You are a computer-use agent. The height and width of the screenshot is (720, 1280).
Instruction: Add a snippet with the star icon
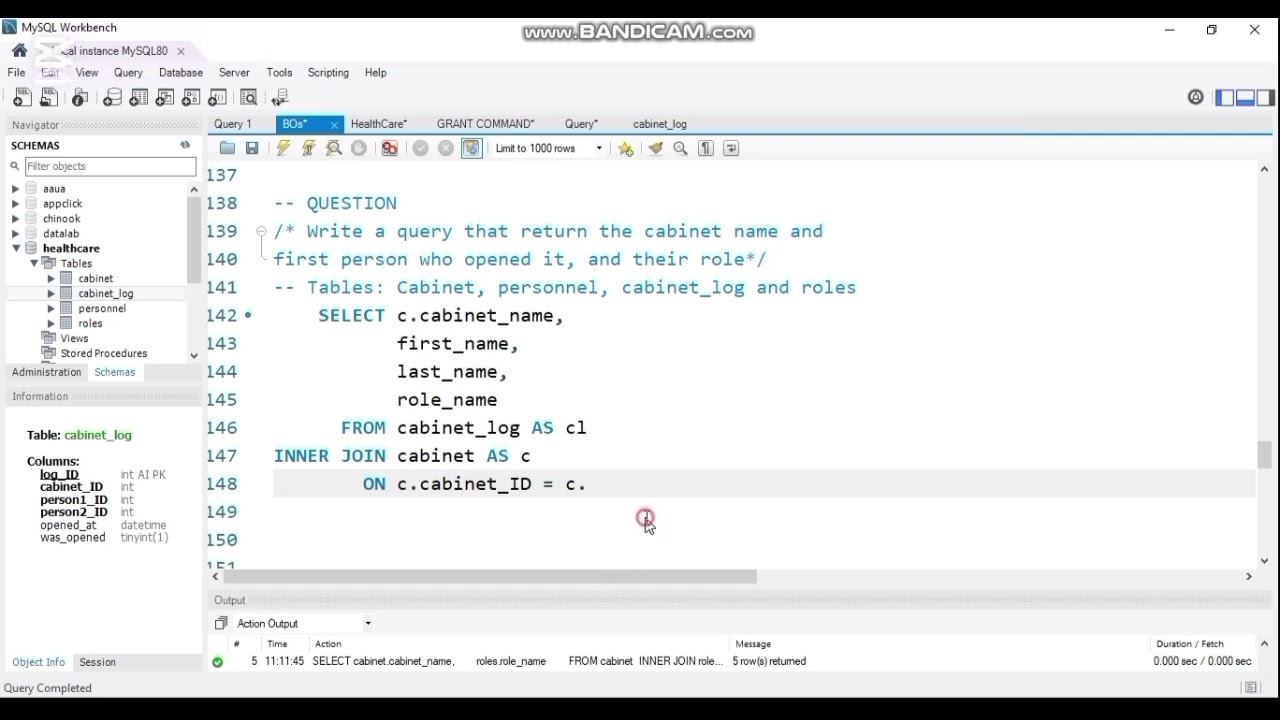coord(626,148)
